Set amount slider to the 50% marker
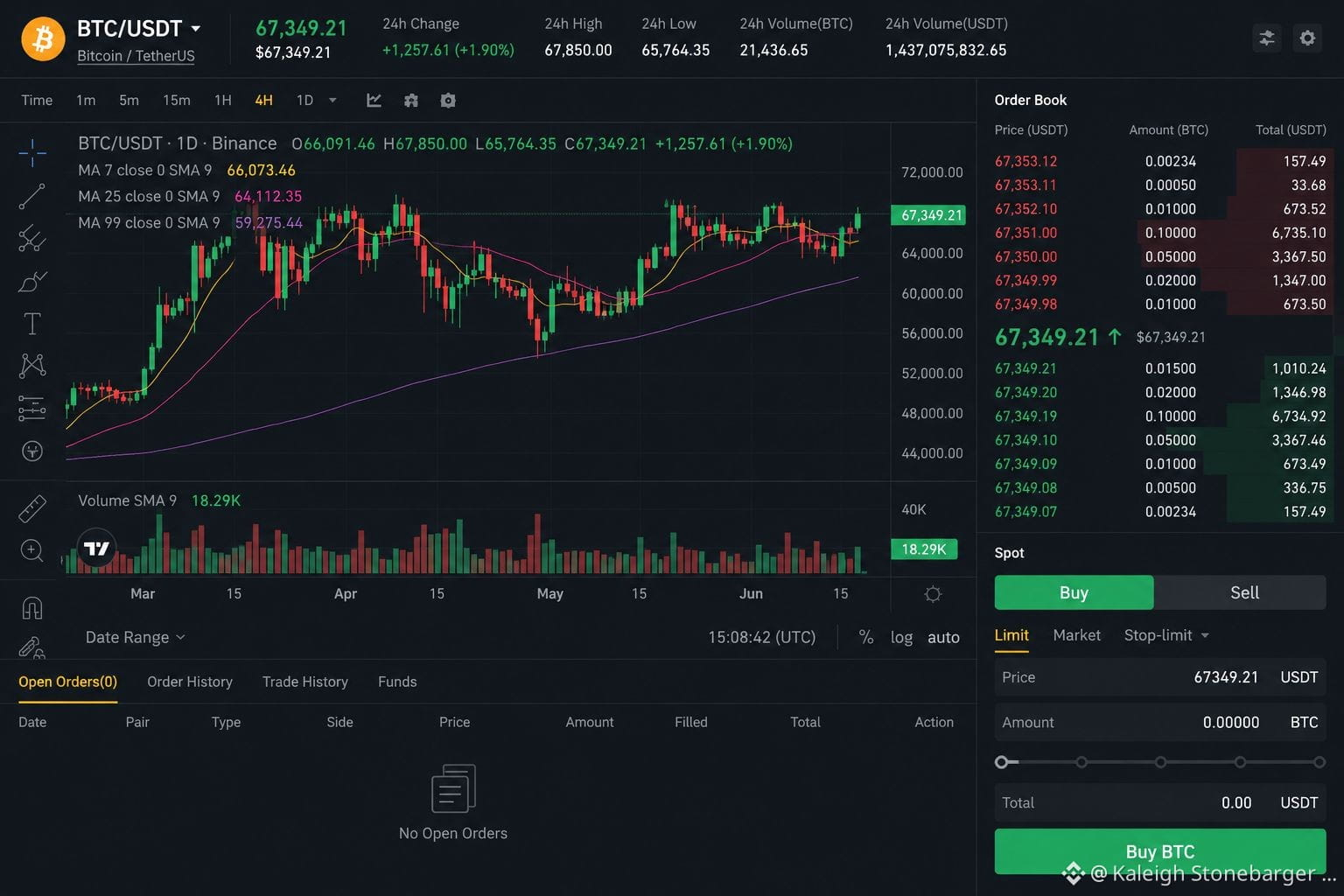This screenshot has width=1344, height=896. pyautogui.click(x=1160, y=762)
